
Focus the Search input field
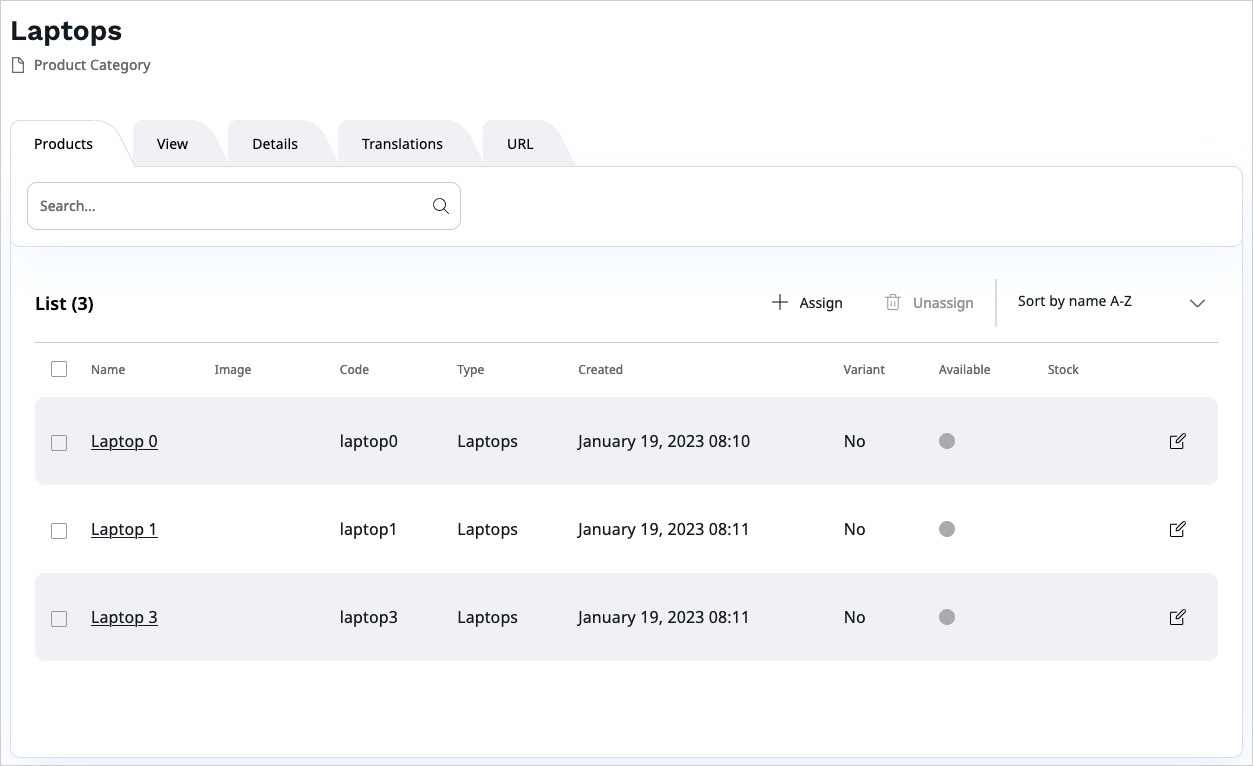[244, 206]
